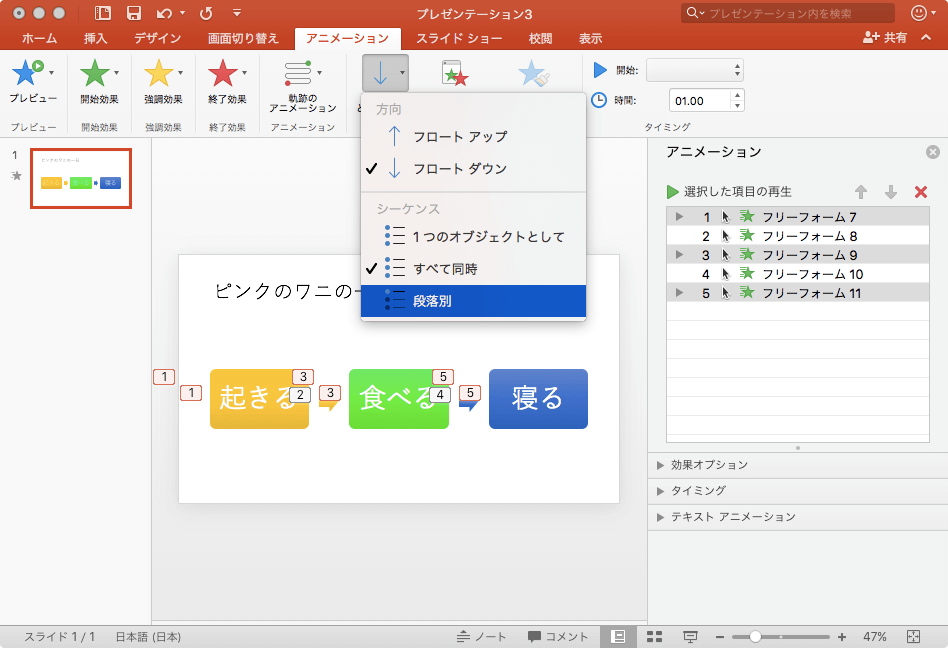Open Comments in the status bar

(x=557, y=636)
